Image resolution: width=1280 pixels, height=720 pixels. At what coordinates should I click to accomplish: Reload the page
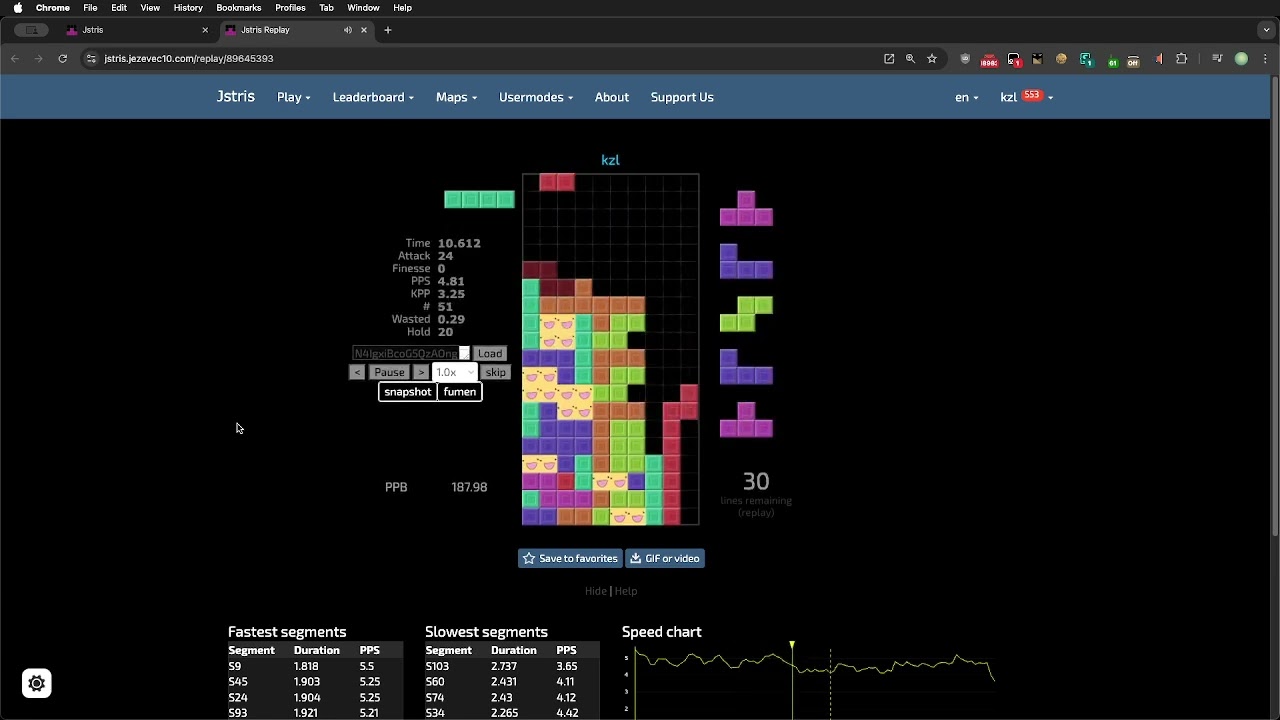(62, 59)
